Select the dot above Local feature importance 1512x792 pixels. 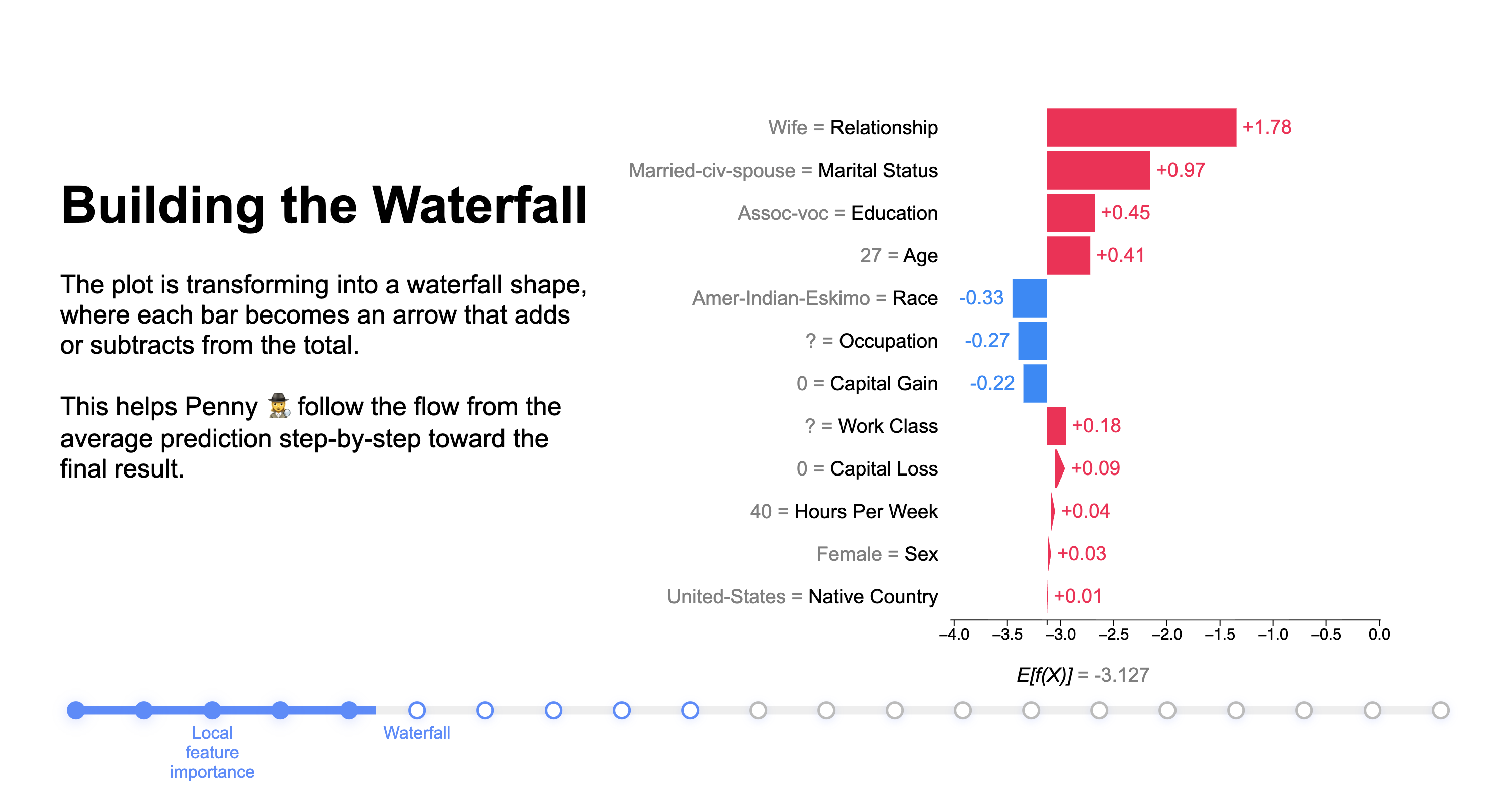tap(212, 710)
